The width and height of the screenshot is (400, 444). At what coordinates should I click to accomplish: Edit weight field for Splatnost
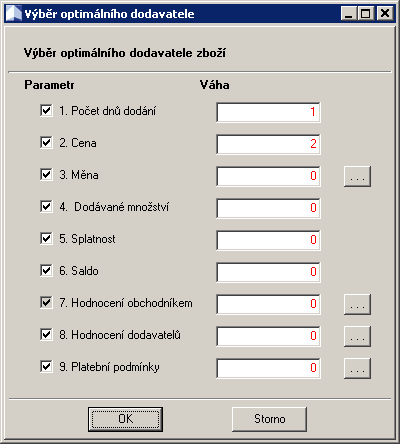pos(268,240)
